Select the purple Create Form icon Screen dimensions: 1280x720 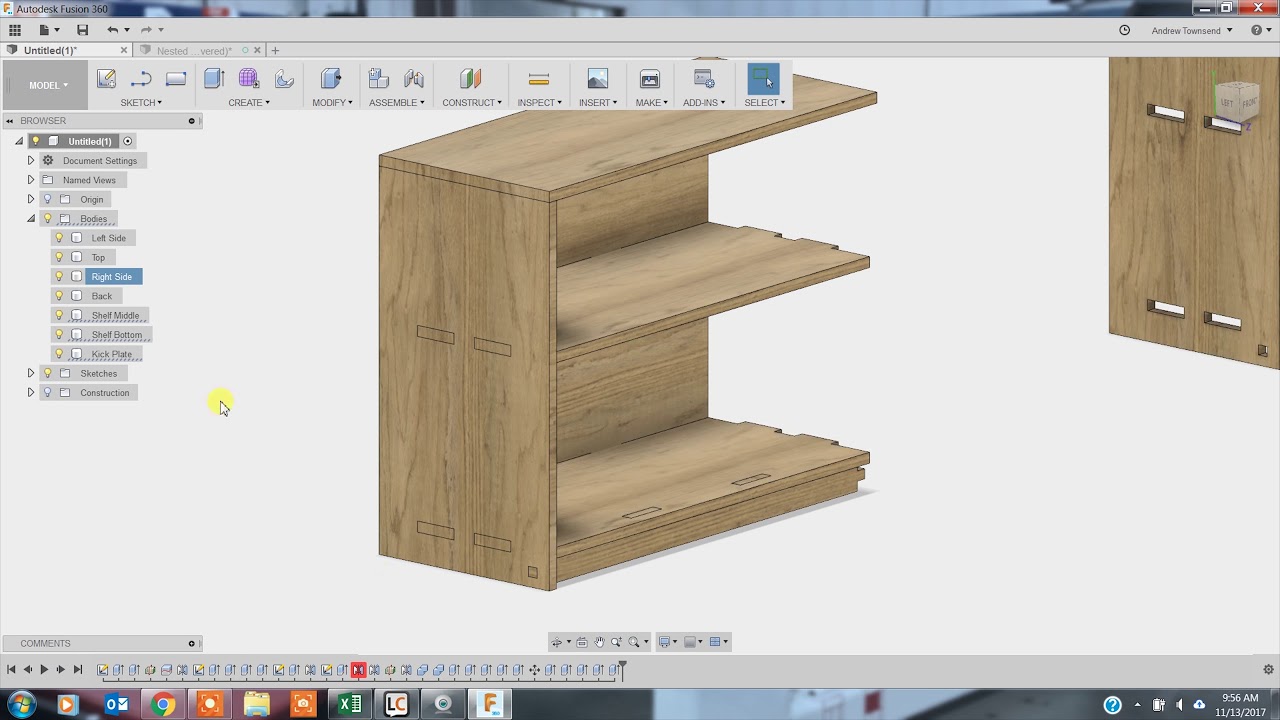pyautogui.click(x=249, y=79)
